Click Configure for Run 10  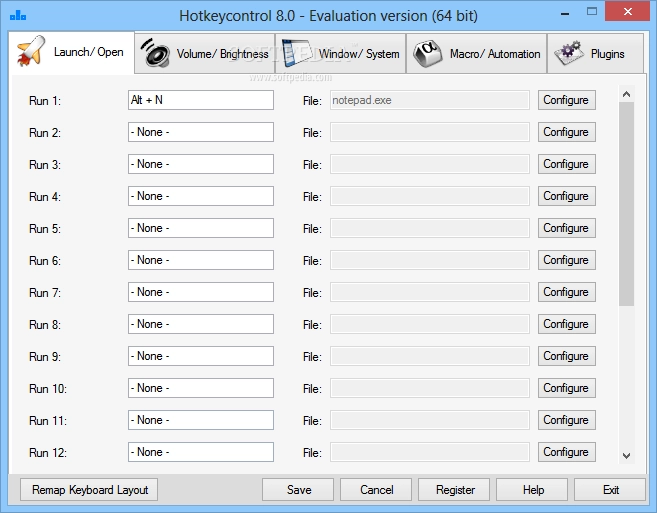(566, 388)
